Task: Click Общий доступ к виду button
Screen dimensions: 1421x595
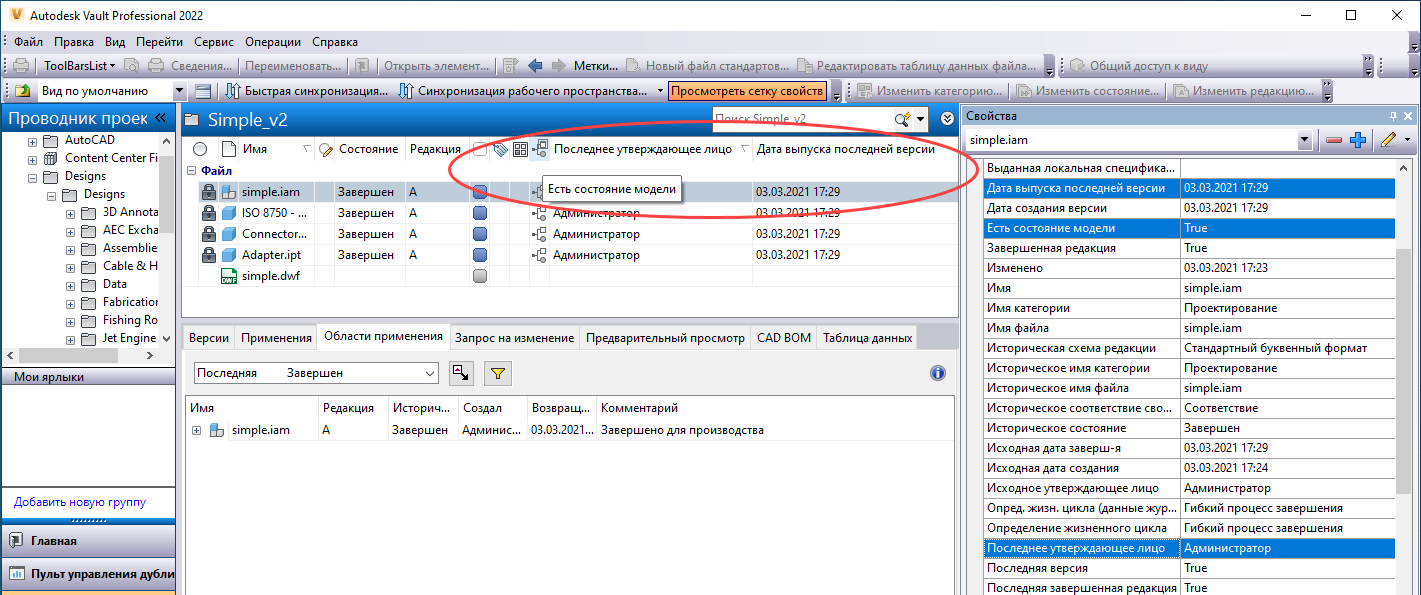Action: click(x=1139, y=66)
